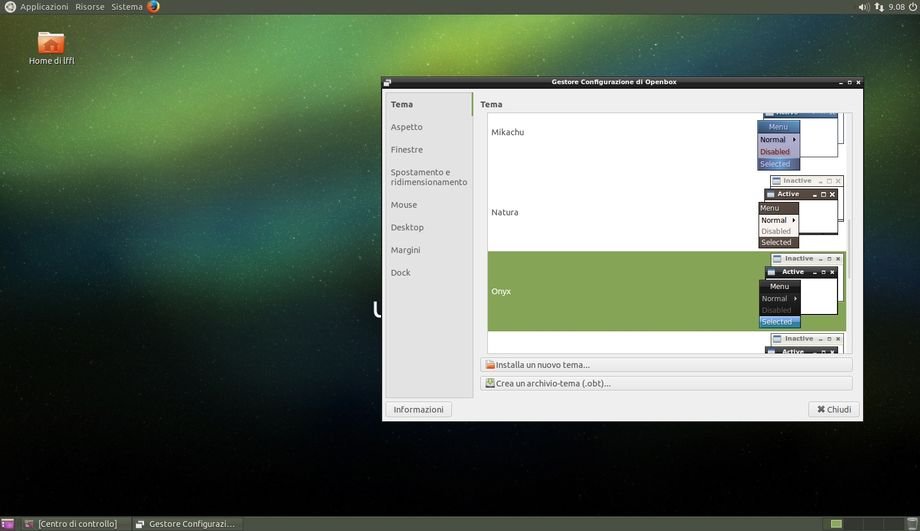
Task: Click the show desktop icon in taskbar
Action: 8,524
